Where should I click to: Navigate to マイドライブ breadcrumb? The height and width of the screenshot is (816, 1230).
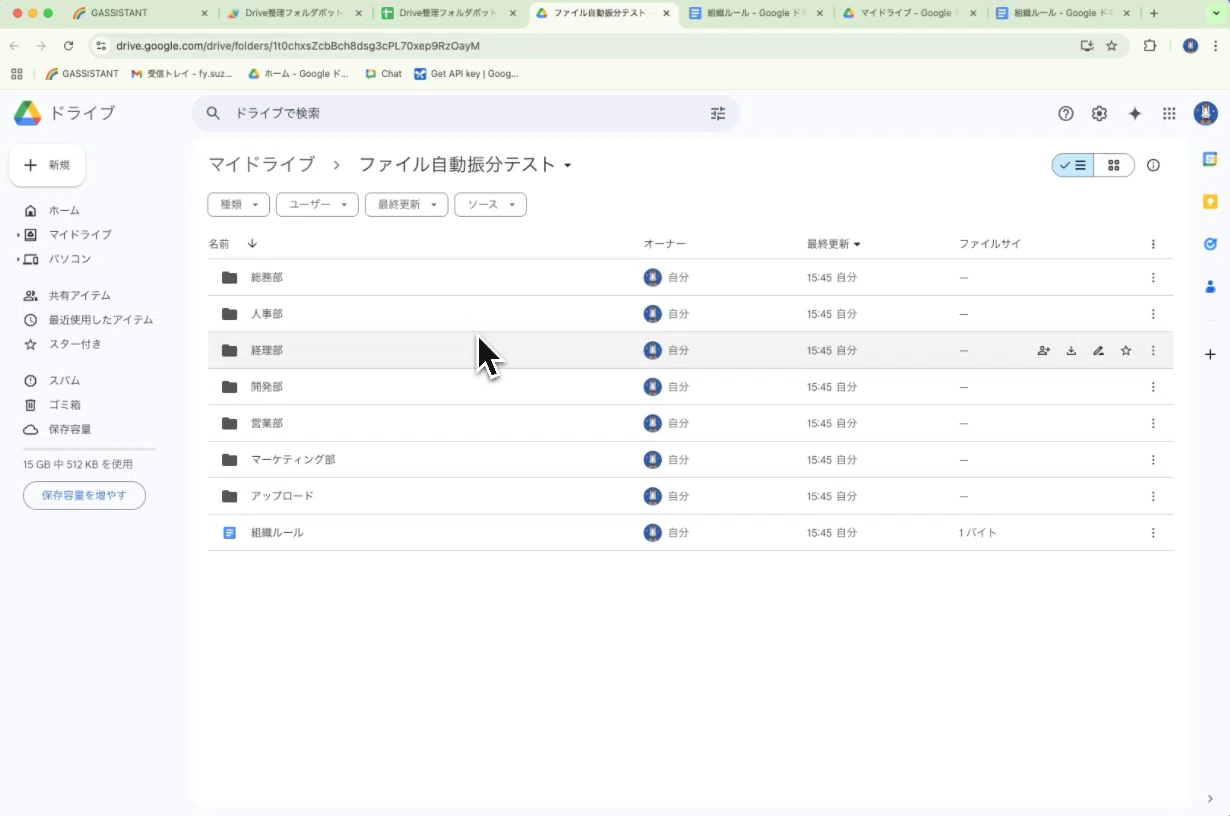(x=262, y=165)
